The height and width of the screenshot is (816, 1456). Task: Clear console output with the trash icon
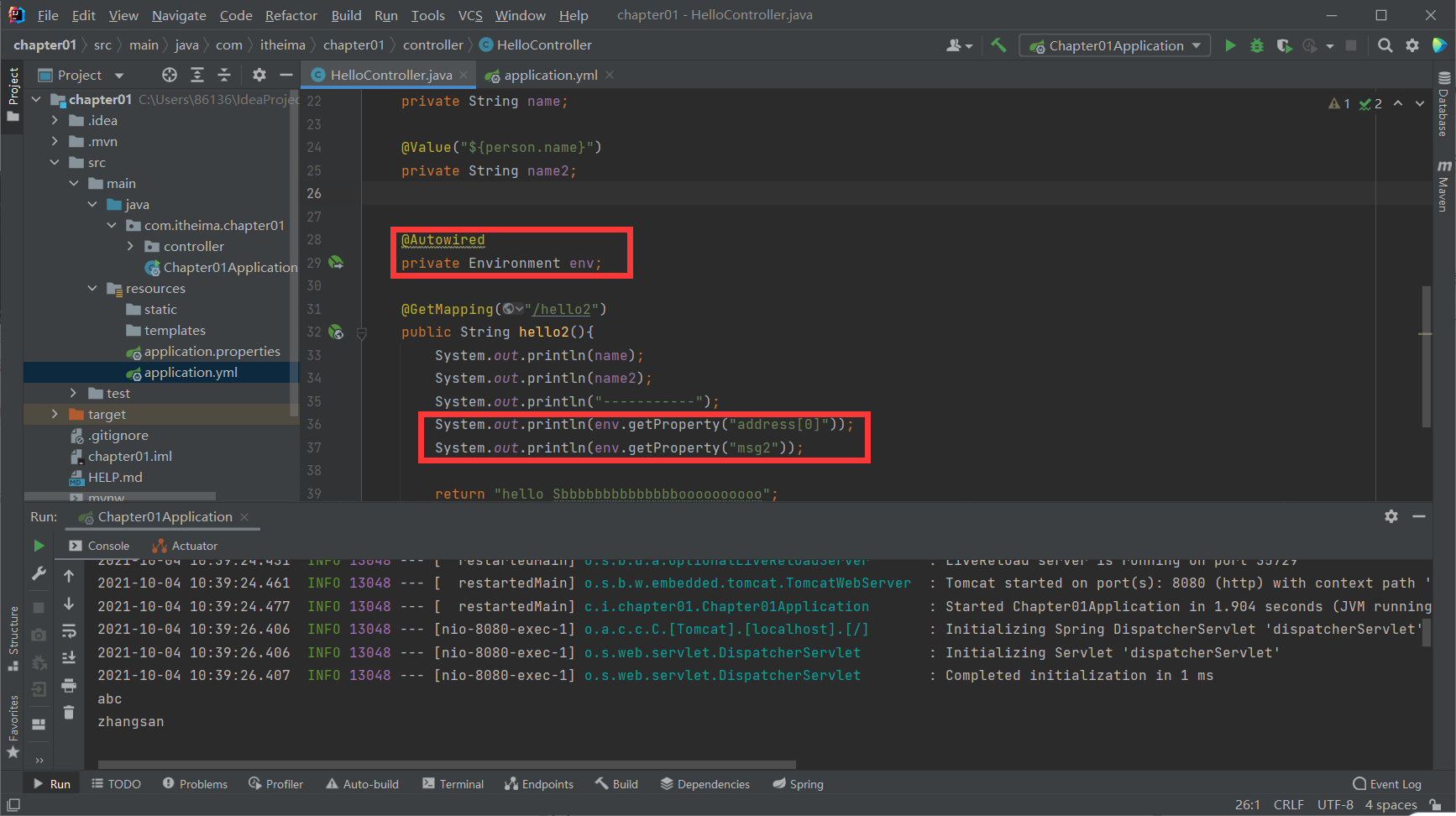pyautogui.click(x=69, y=709)
